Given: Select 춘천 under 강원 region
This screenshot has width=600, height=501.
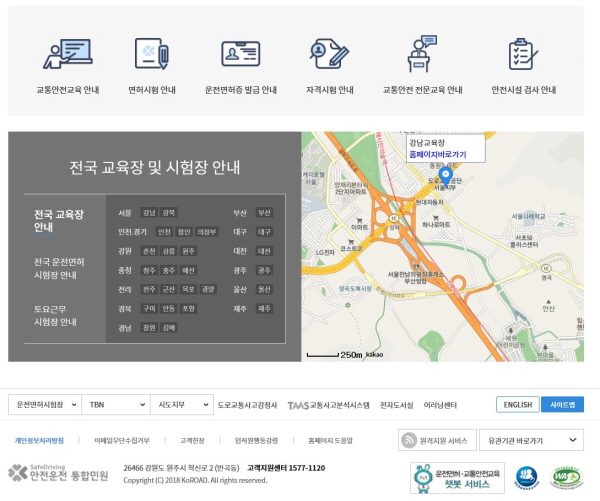Looking at the screenshot, I should 148,251.
